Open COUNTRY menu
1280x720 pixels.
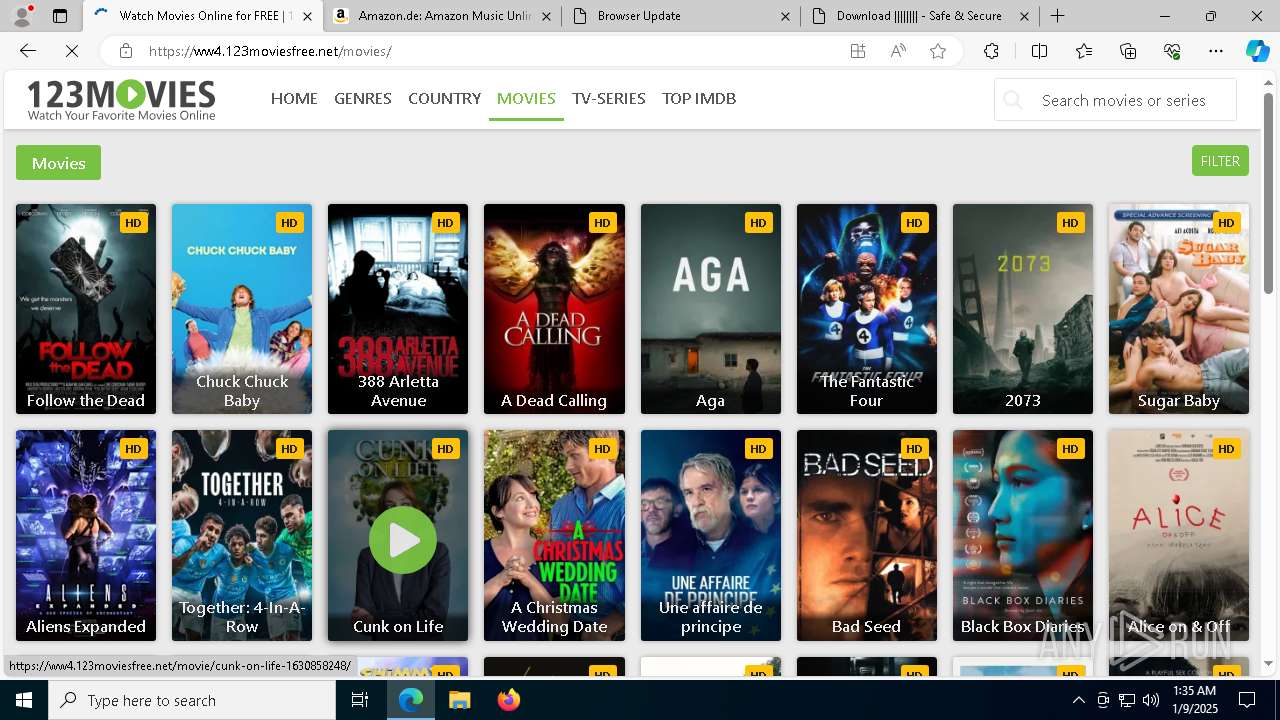[444, 98]
